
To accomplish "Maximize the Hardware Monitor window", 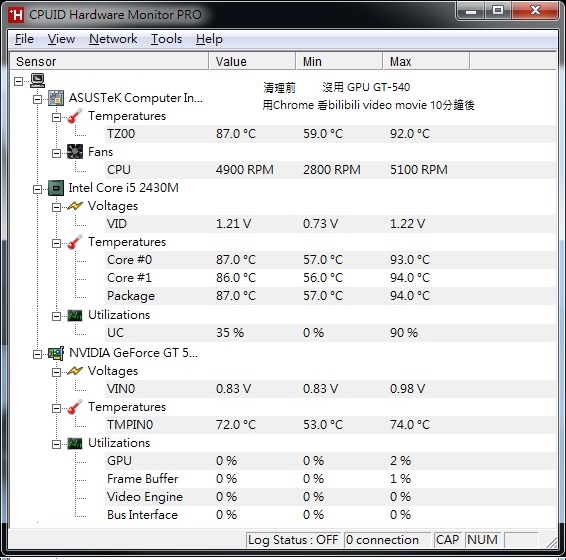I will click(x=498, y=10).
